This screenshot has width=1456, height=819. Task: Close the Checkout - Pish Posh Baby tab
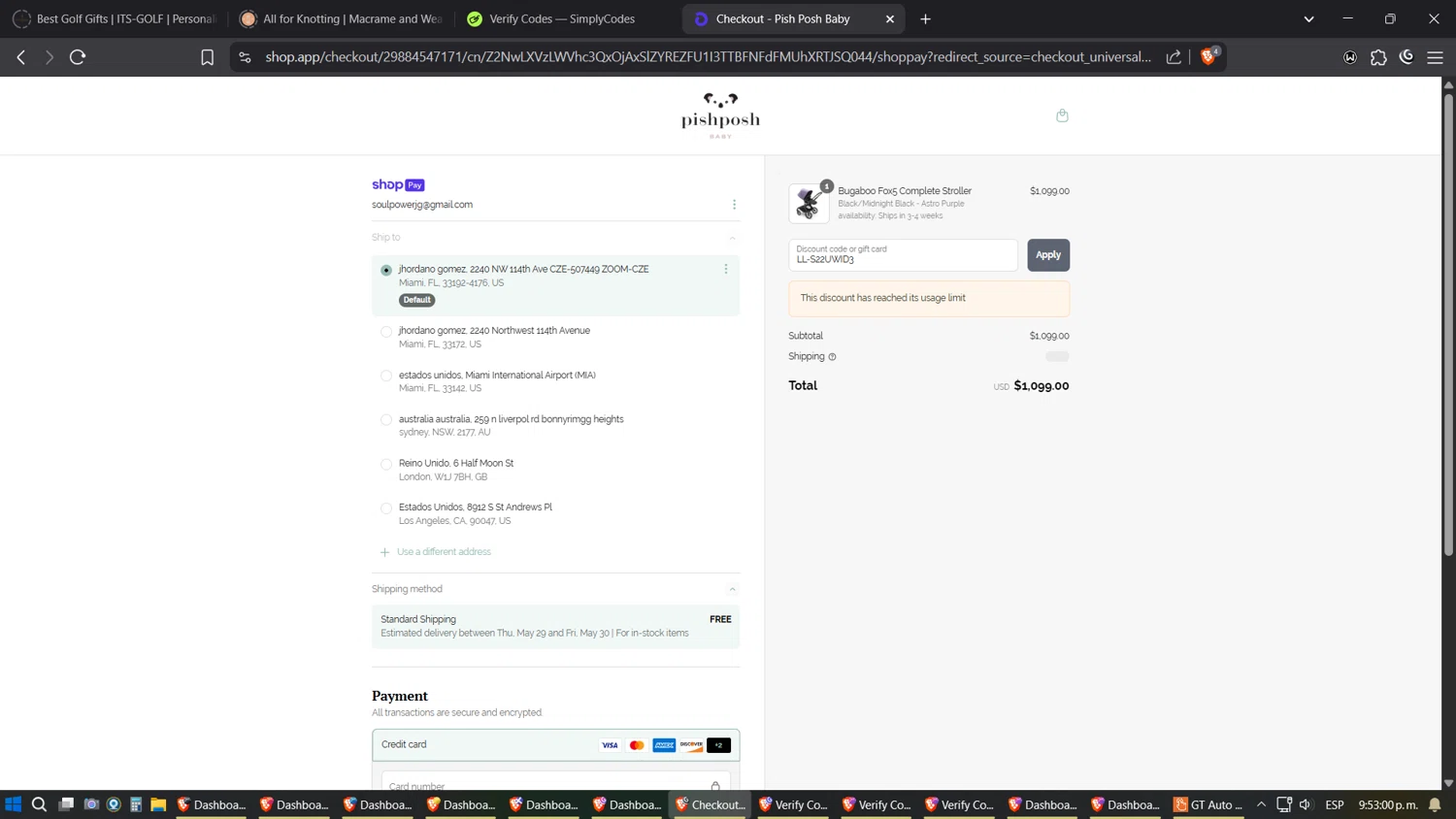pos(889,18)
